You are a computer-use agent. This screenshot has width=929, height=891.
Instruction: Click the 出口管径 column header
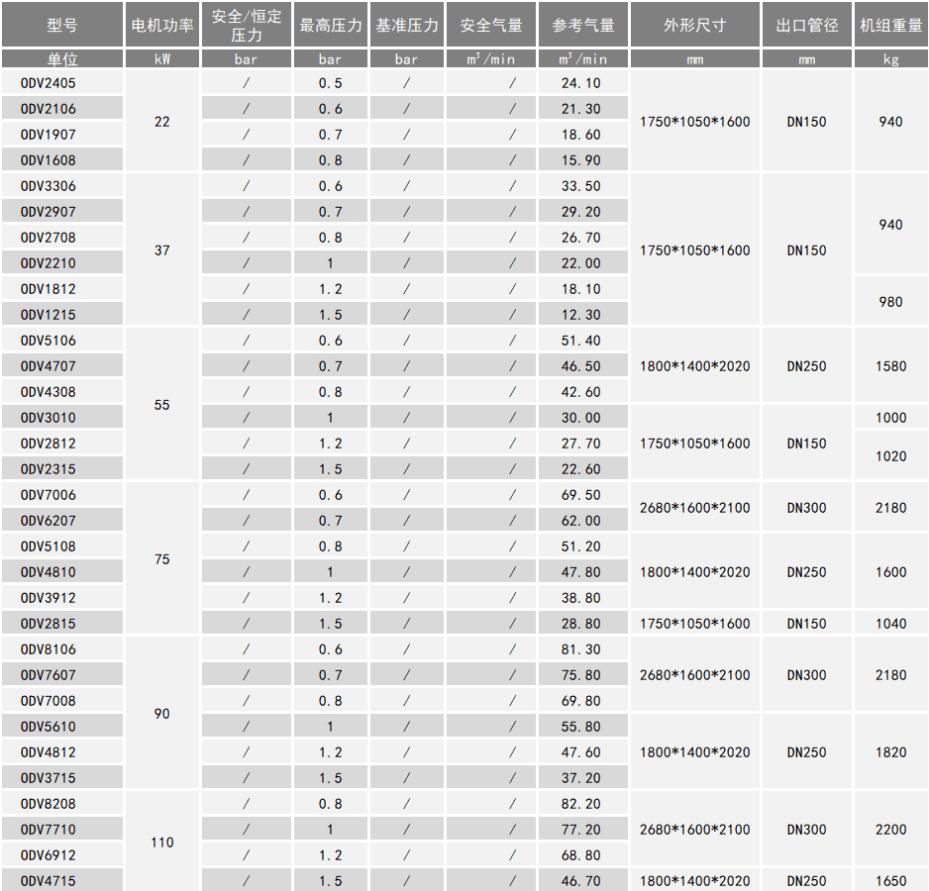point(808,24)
